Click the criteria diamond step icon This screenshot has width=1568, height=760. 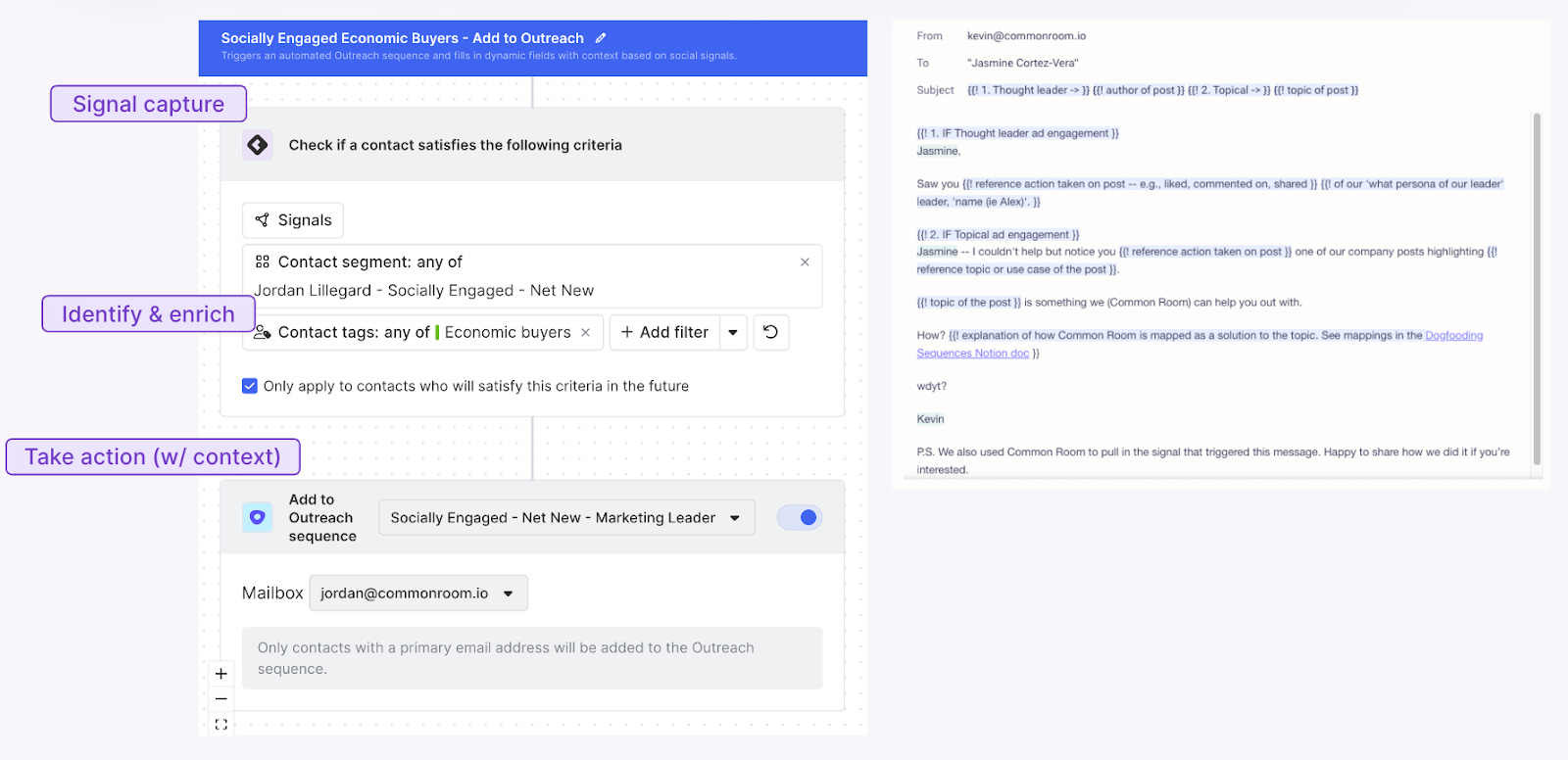258,145
